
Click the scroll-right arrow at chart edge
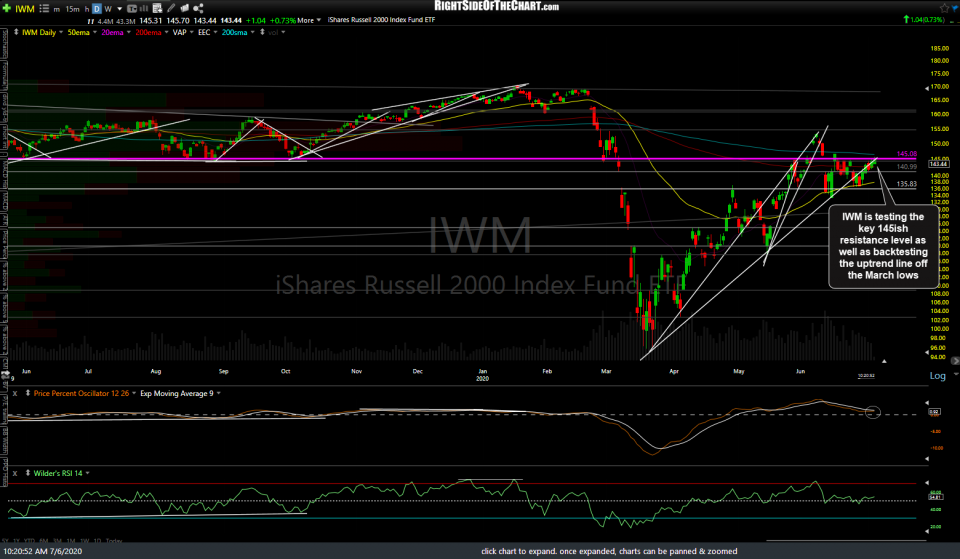click(954, 361)
